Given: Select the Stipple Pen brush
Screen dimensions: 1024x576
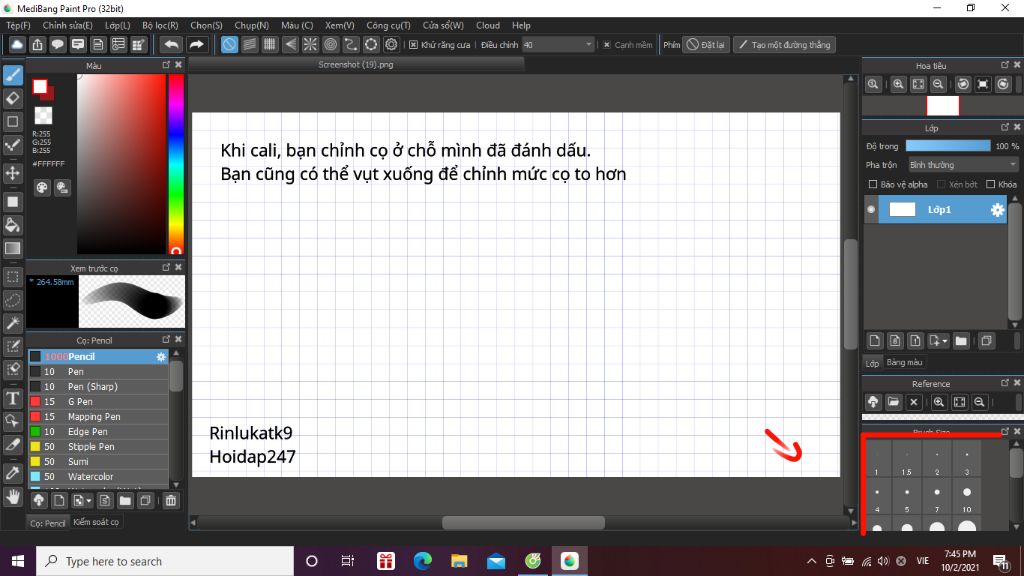Looking at the screenshot, I should pos(98,447).
